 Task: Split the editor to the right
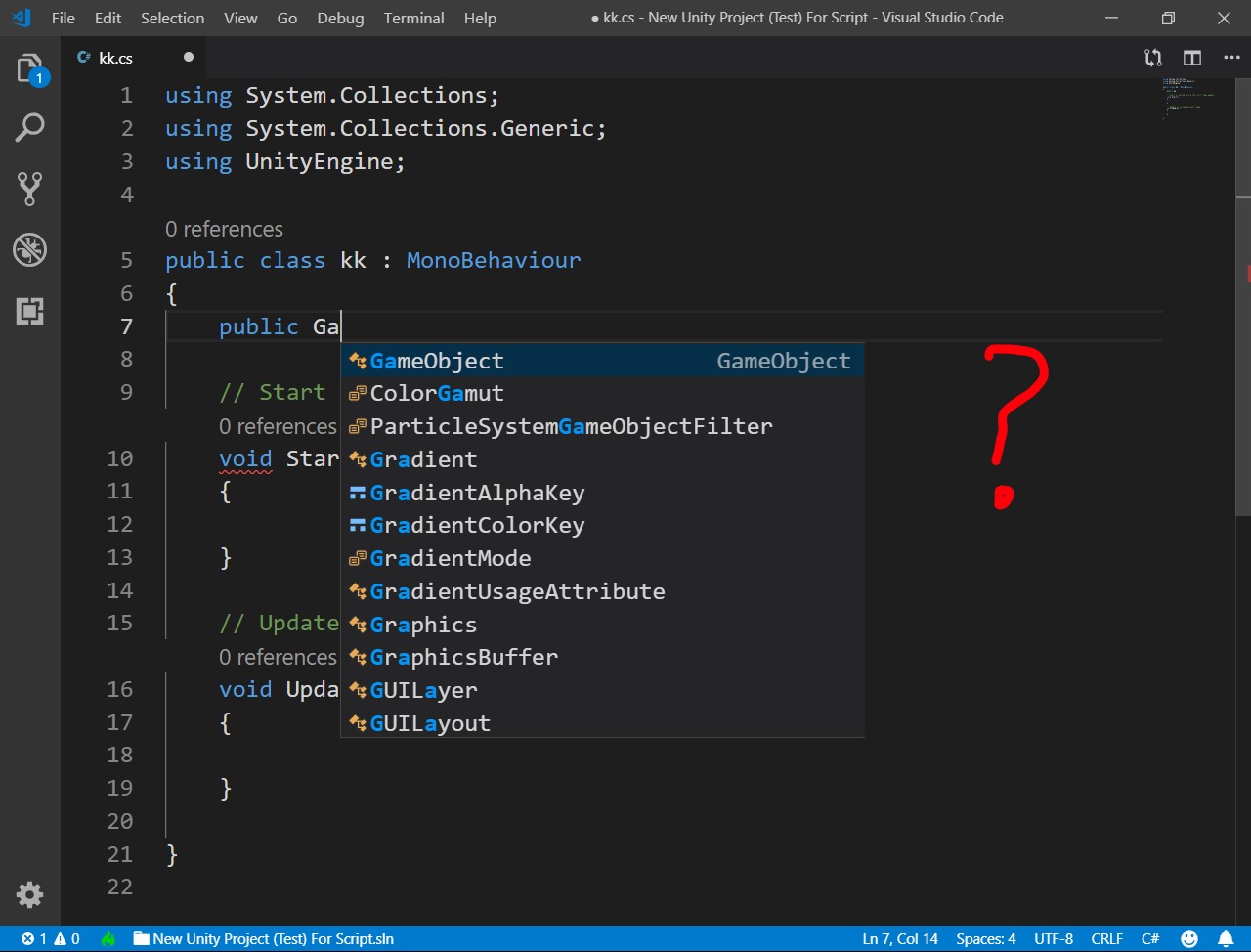coord(1192,58)
